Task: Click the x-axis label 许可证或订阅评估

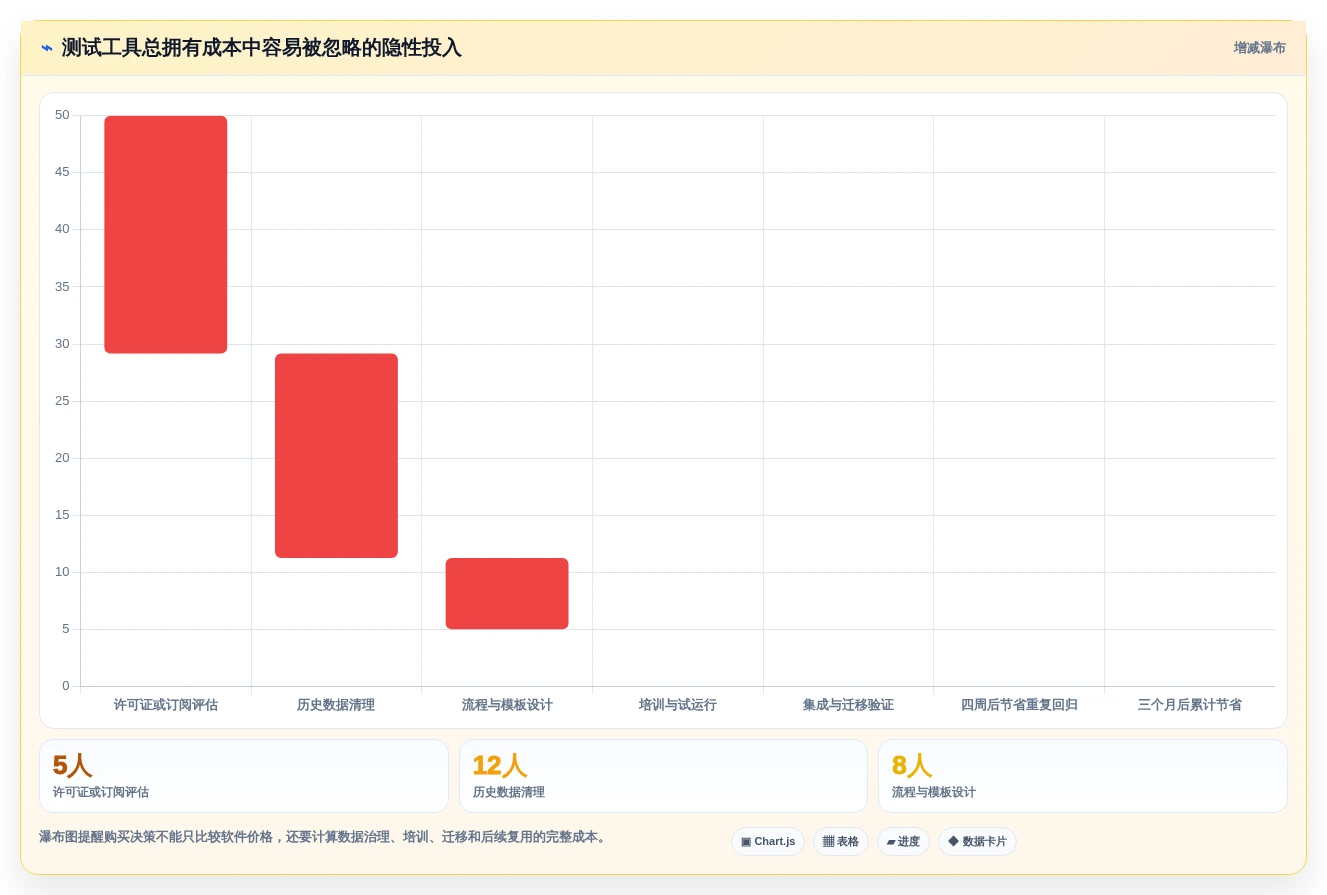Action: click(x=166, y=705)
